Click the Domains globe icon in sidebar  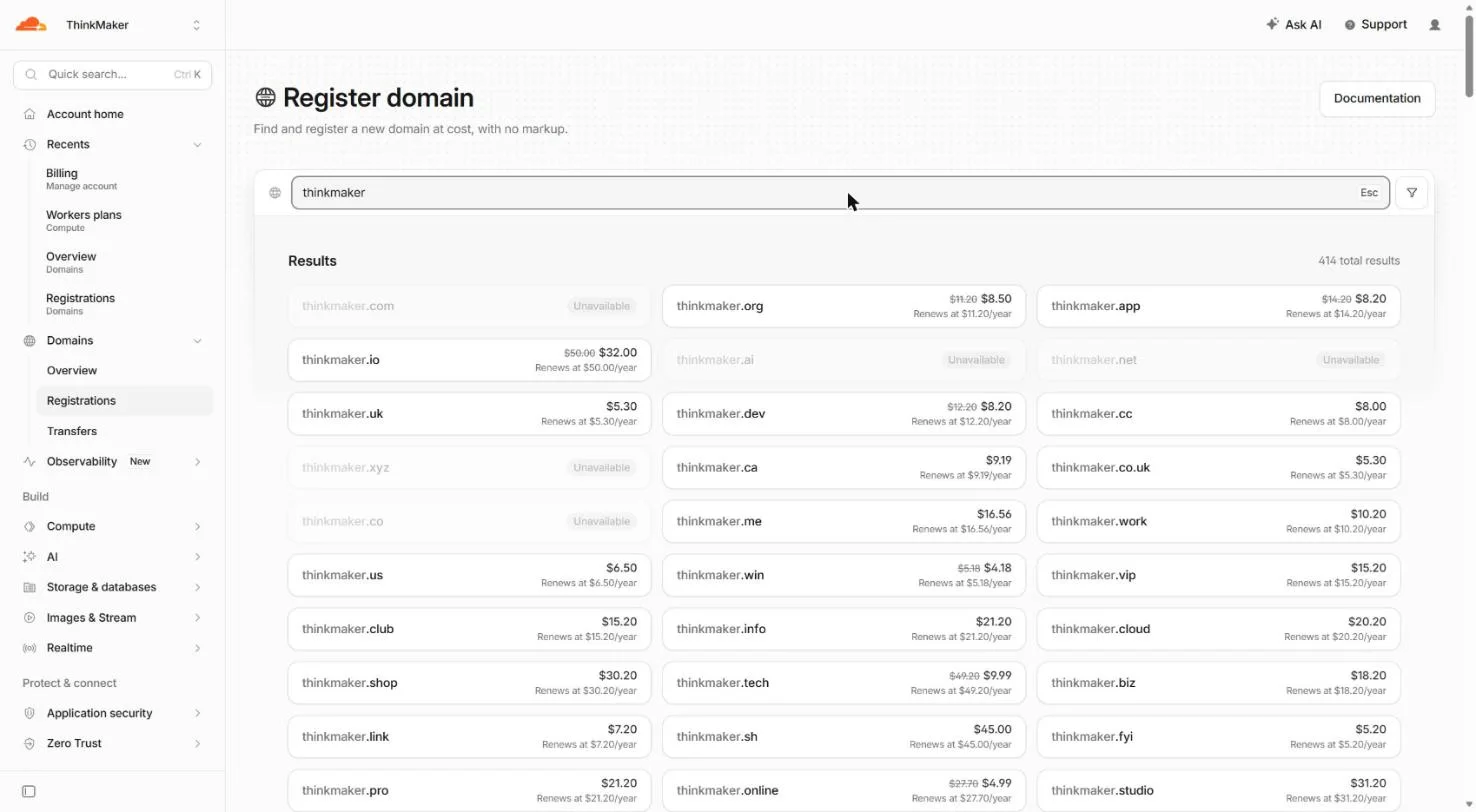click(30, 340)
